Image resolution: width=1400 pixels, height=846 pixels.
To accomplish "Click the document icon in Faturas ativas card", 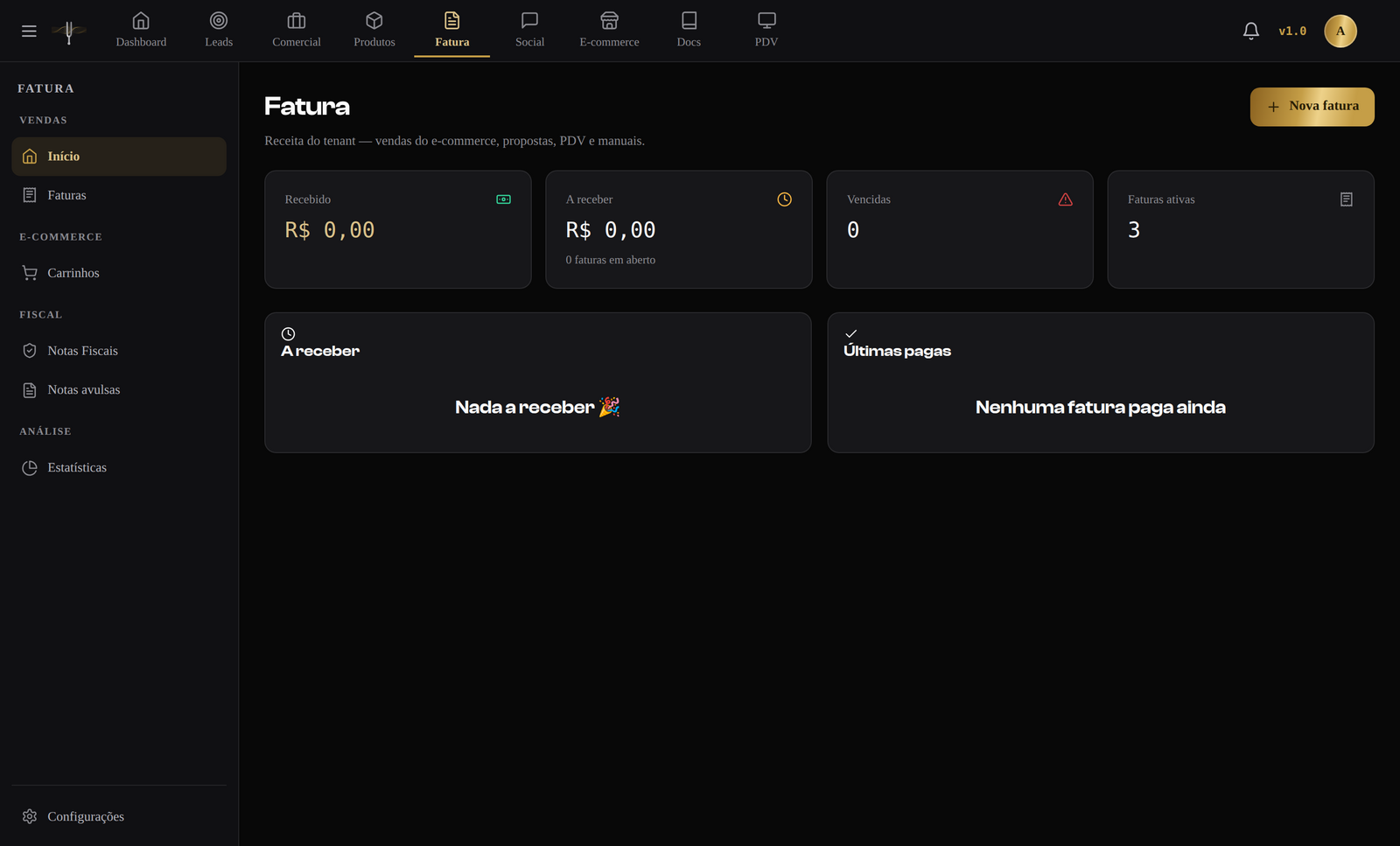I will click(1347, 199).
